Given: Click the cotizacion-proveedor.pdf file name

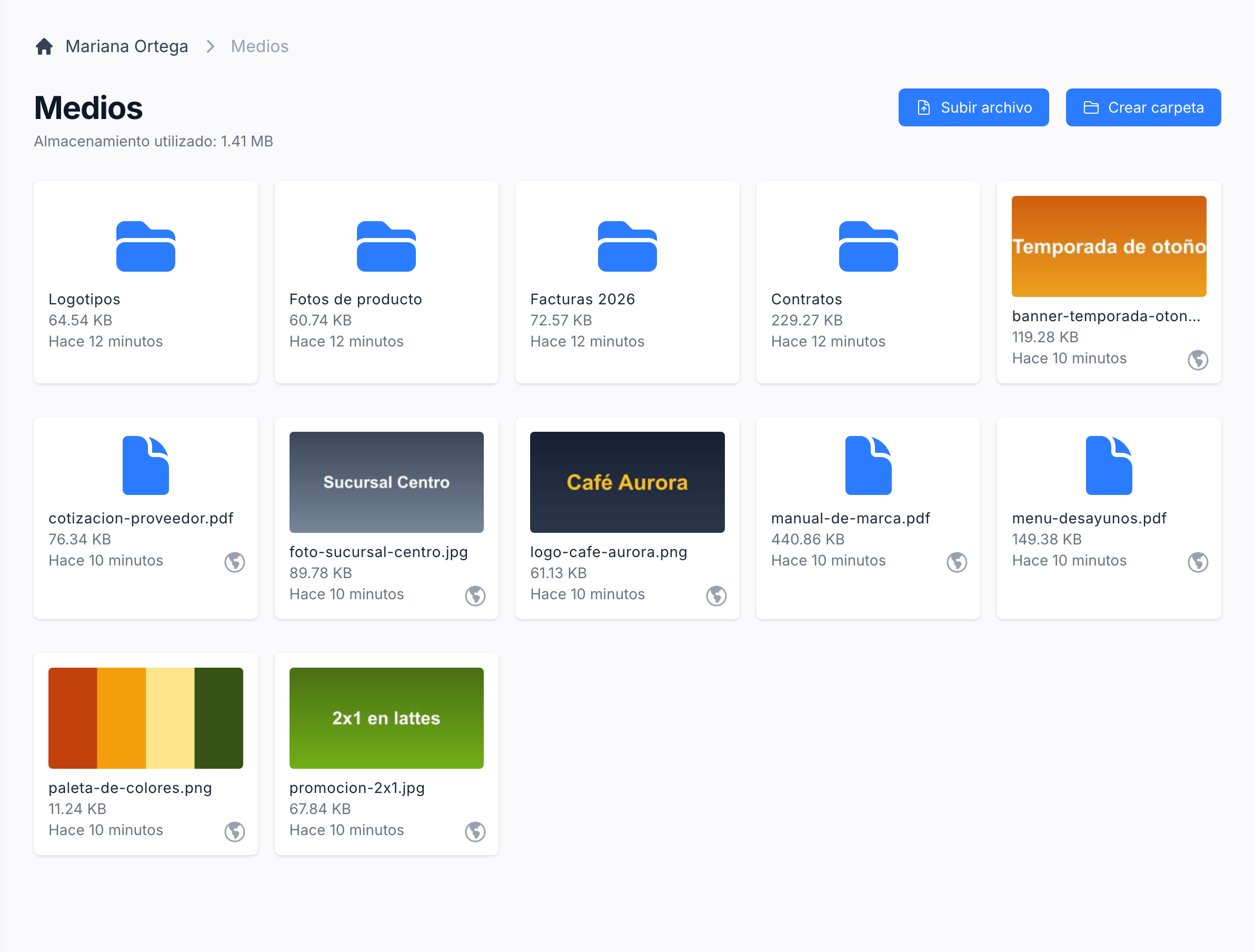Looking at the screenshot, I should point(141,518).
